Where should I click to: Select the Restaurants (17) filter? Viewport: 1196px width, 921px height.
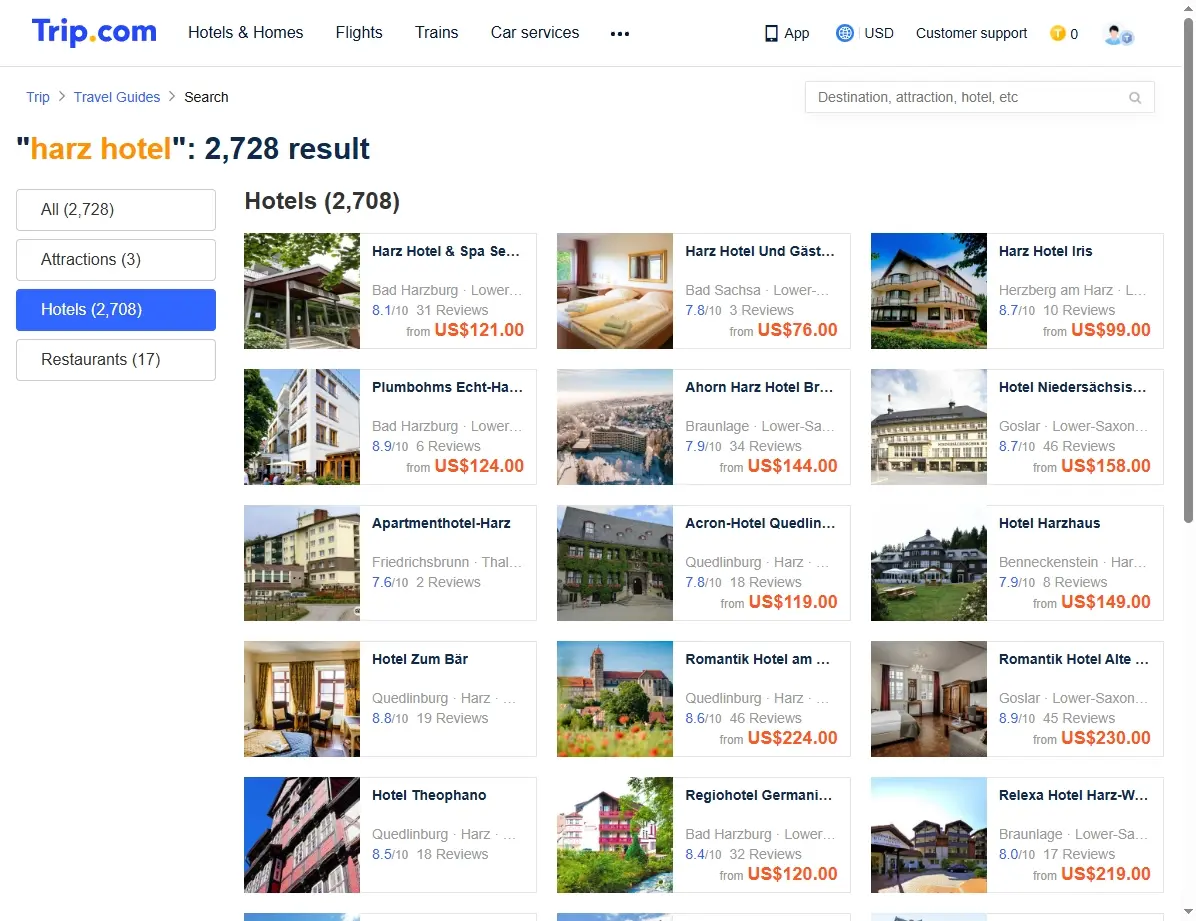tap(116, 359)
